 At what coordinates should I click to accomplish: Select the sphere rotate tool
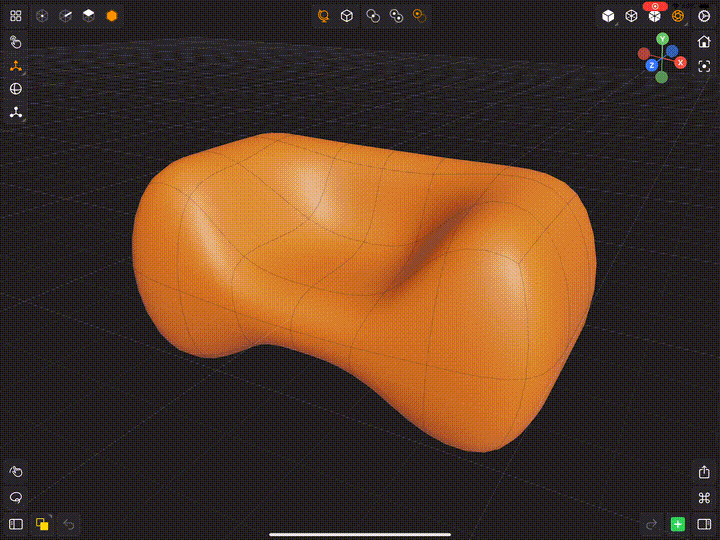coord(16,89)
